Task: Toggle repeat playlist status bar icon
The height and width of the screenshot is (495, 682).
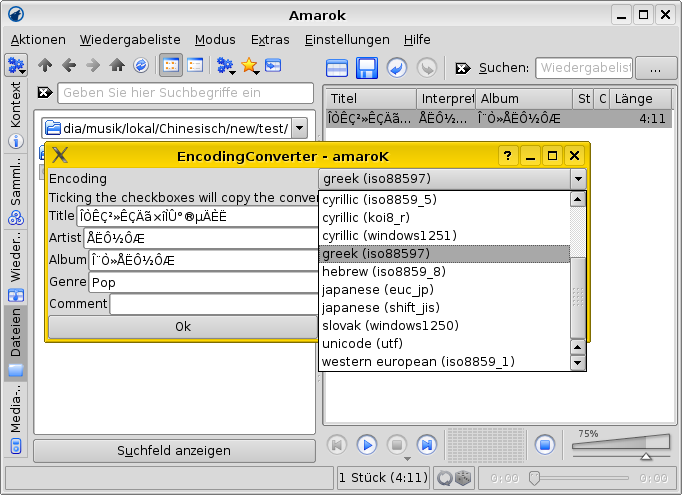Action: (x=445, y=478)
